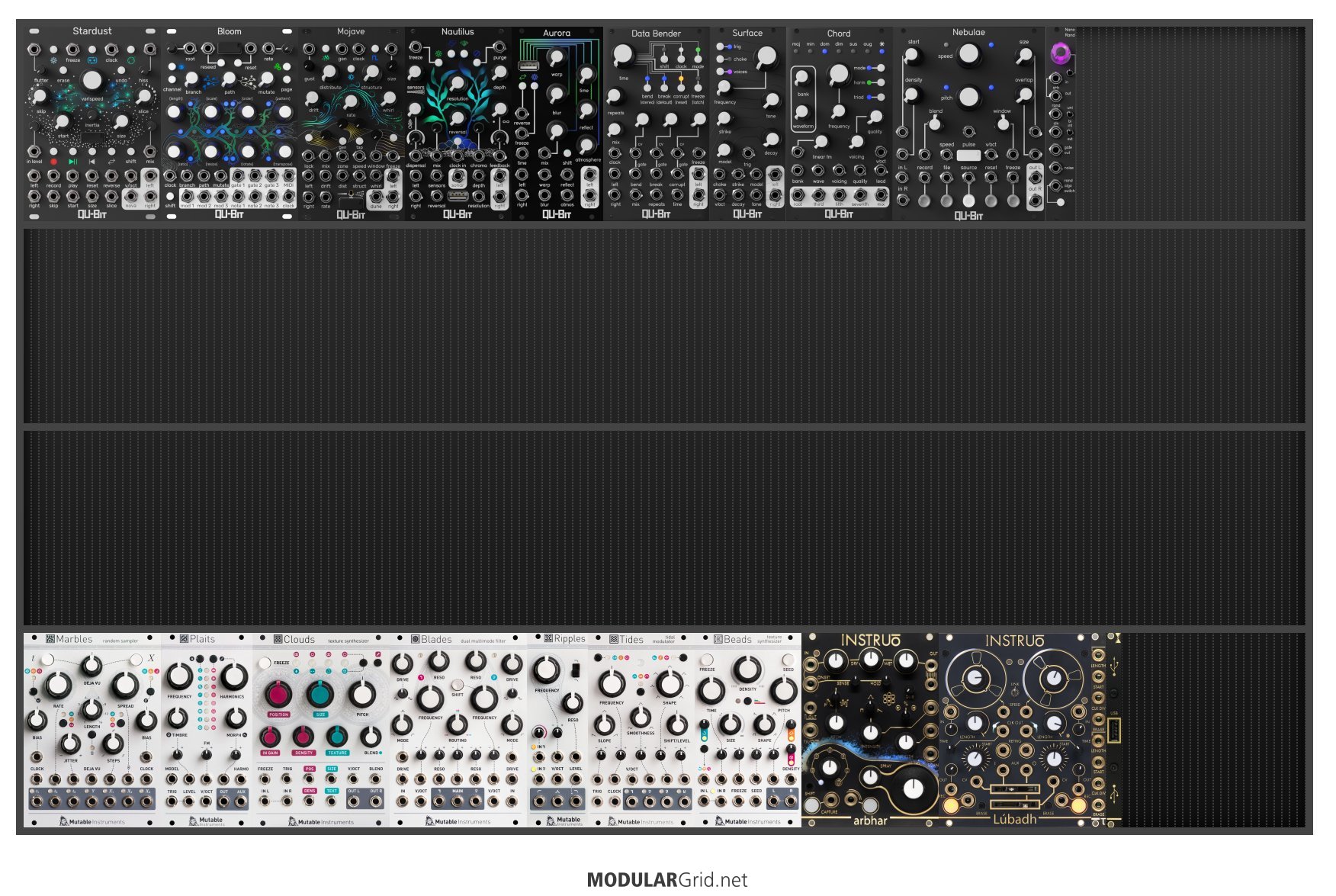
Task: Click the INSTRUO logo above arbhar
Action: (870, 641)
